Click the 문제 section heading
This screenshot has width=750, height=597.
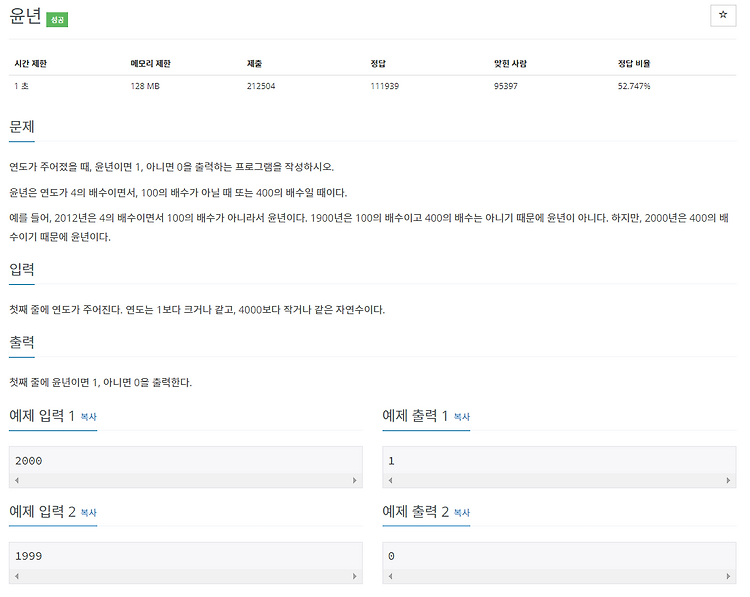[22, 127]
